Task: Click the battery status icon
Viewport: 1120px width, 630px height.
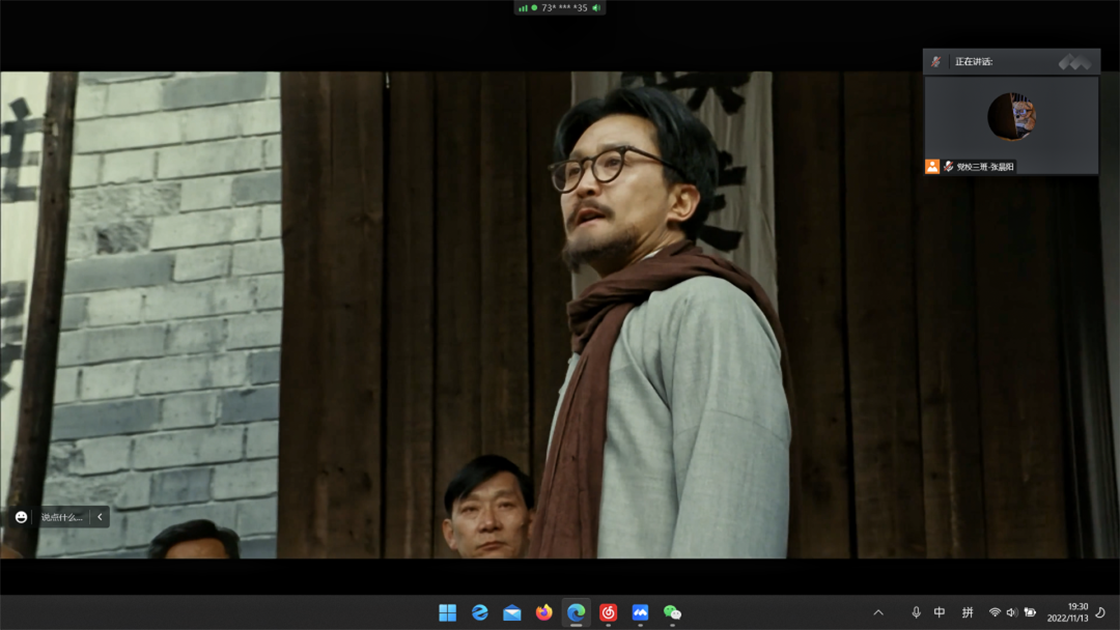Action: (1030, 613)
